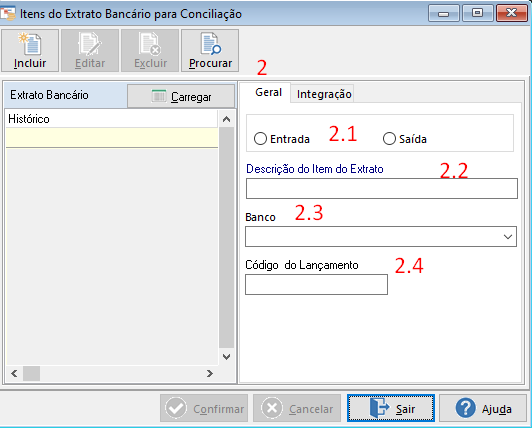This screenshot has width=532, height=428.
Task: Click the horizontal scroll right arrow
Action: pyautogui.click(x=210, y=373)
